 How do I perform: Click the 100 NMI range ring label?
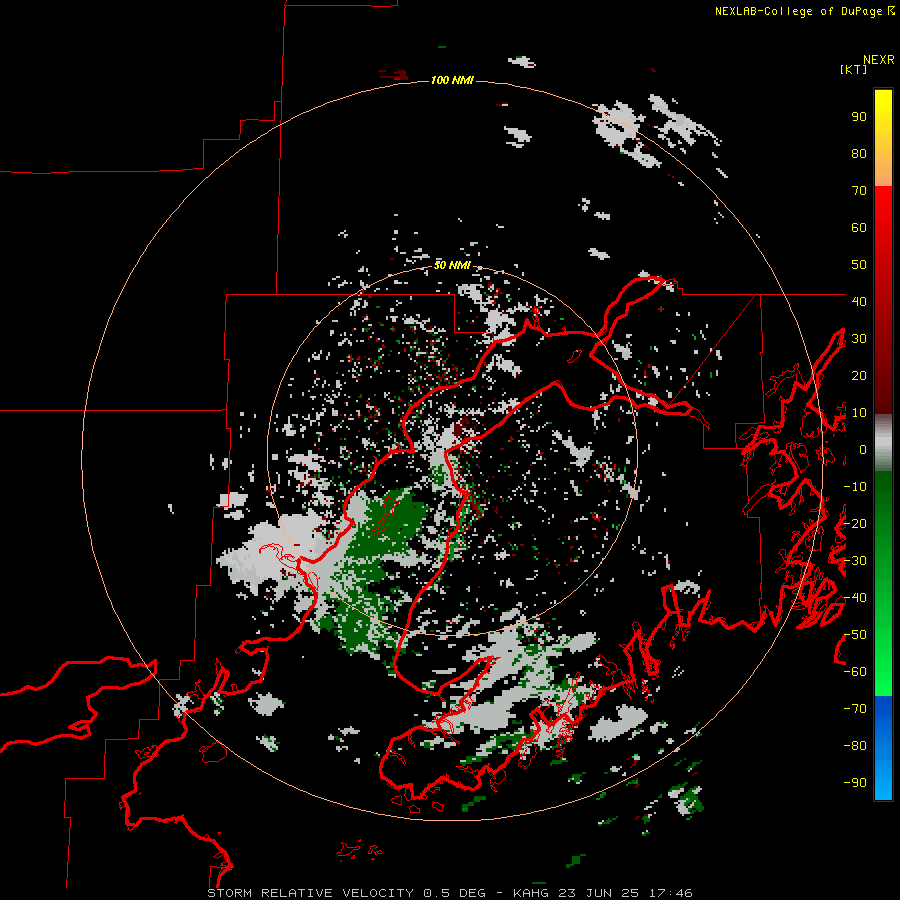pyautogui.click(x=452, y=80)
